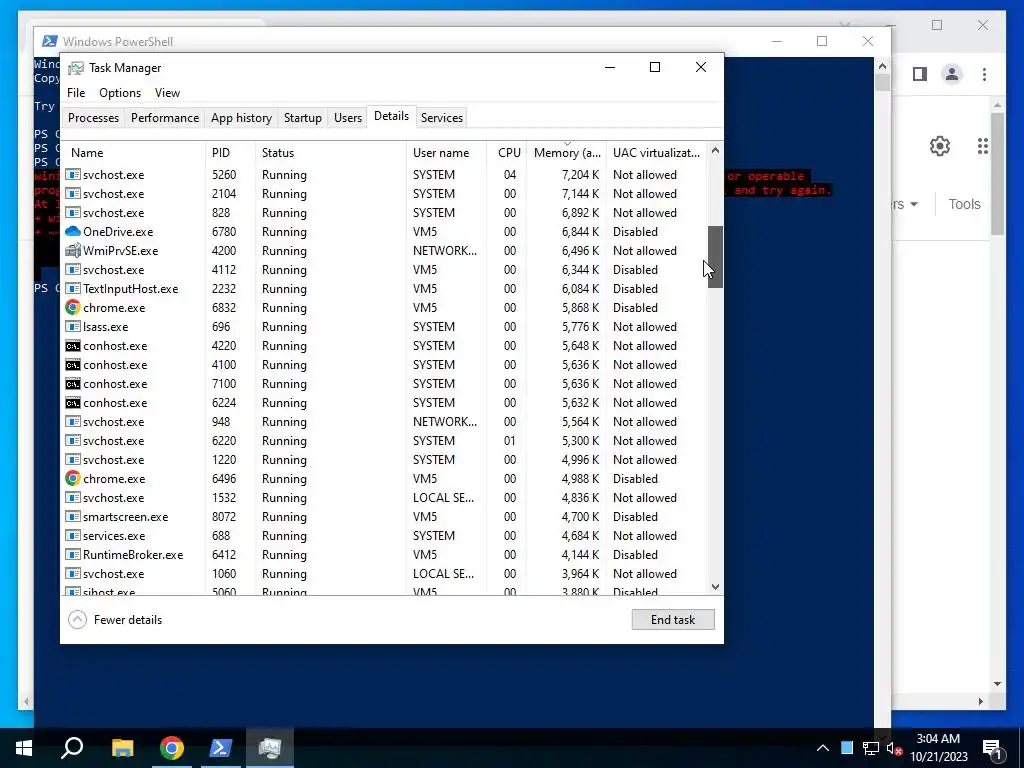Sort by the CPU column header
Screen dimensions: 1024x768
[x=507, y=153]
